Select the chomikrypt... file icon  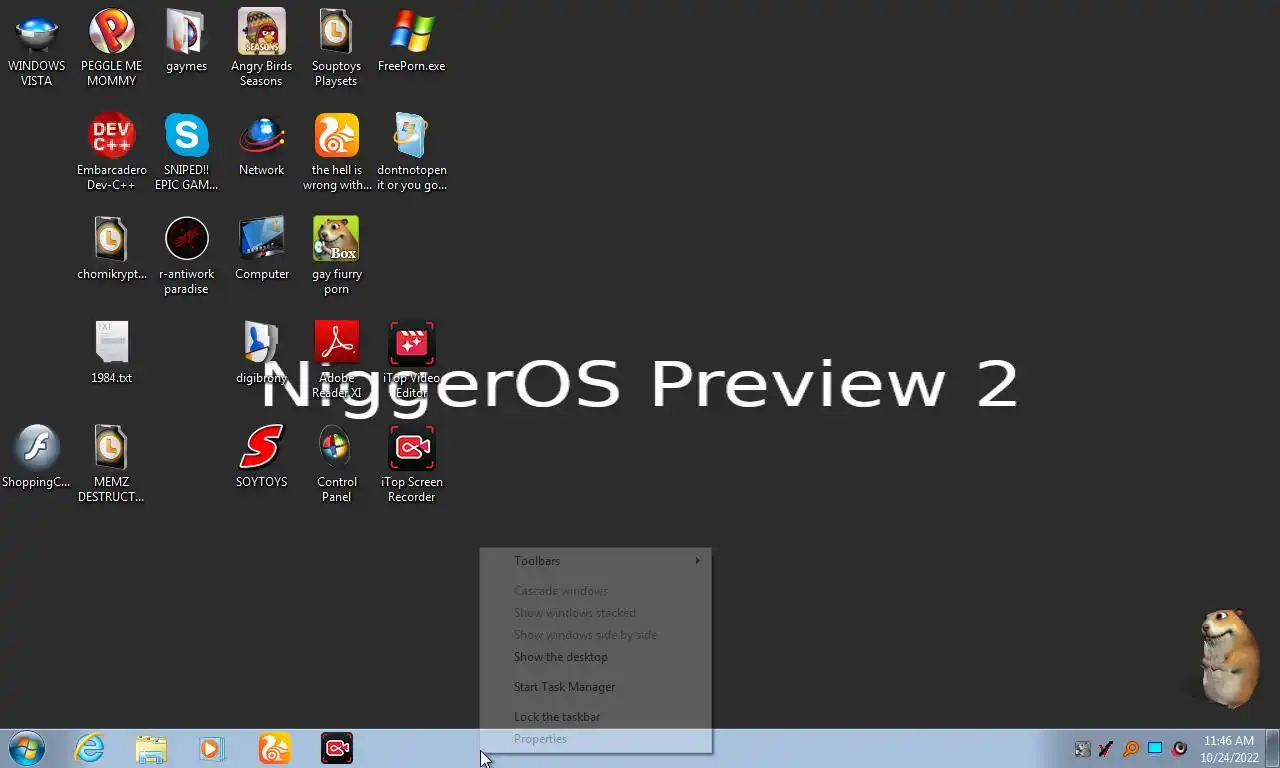pyautogui.click(x=111, y=250)
